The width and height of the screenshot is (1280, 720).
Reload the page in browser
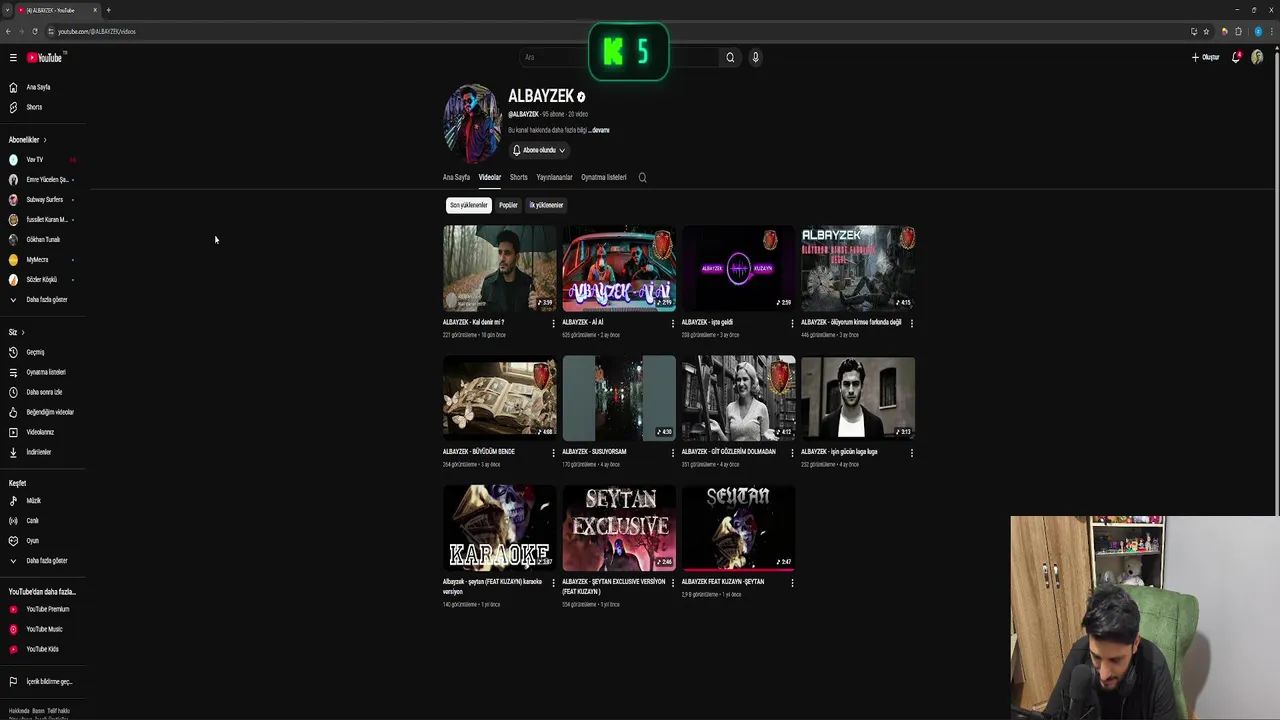[35, 31]
